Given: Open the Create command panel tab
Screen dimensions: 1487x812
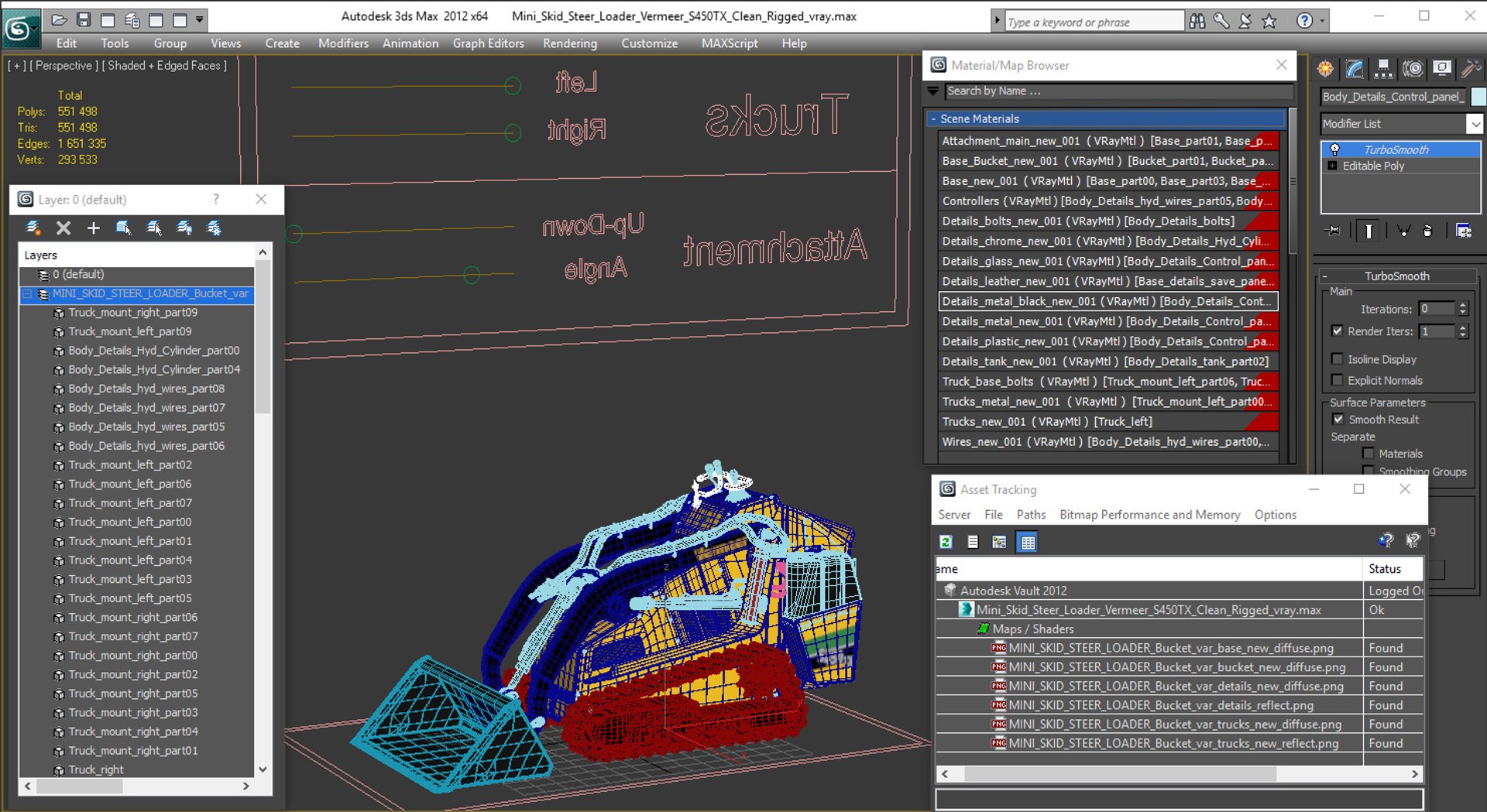Looking at the screenshot, I should coord(1325,69).
